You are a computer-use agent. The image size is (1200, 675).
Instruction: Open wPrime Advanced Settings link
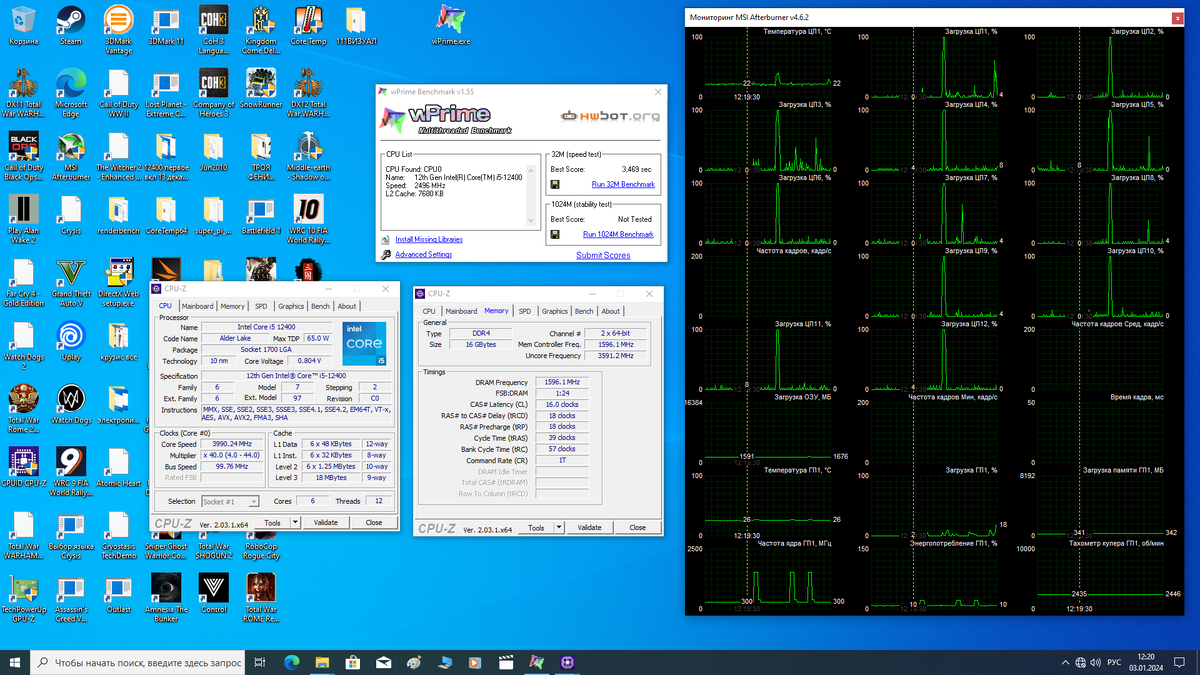click(x=423, y=255)
